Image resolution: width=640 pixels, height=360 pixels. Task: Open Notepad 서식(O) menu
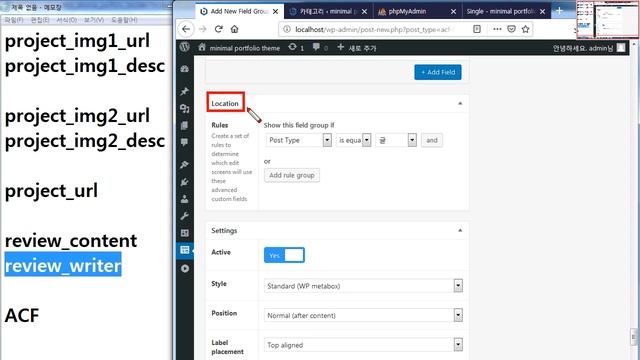pos(67,20)
